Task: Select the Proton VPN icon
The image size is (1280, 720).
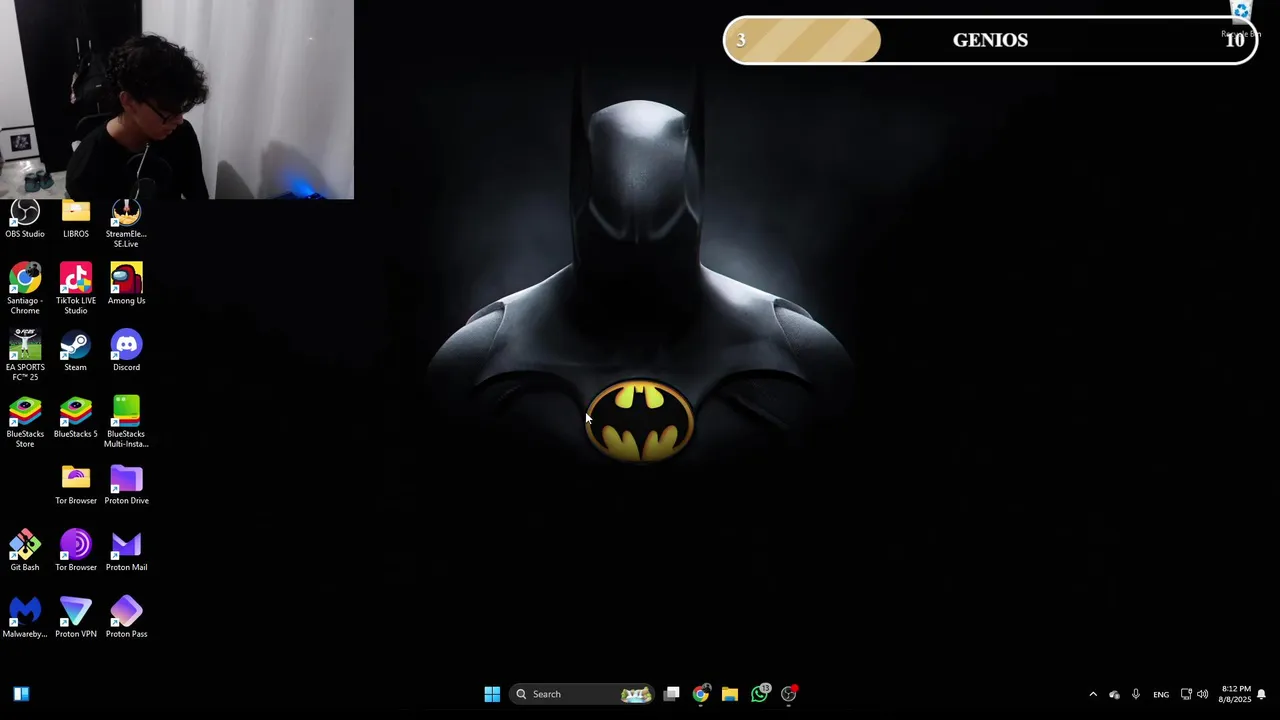Action: [x=76, y=618]
